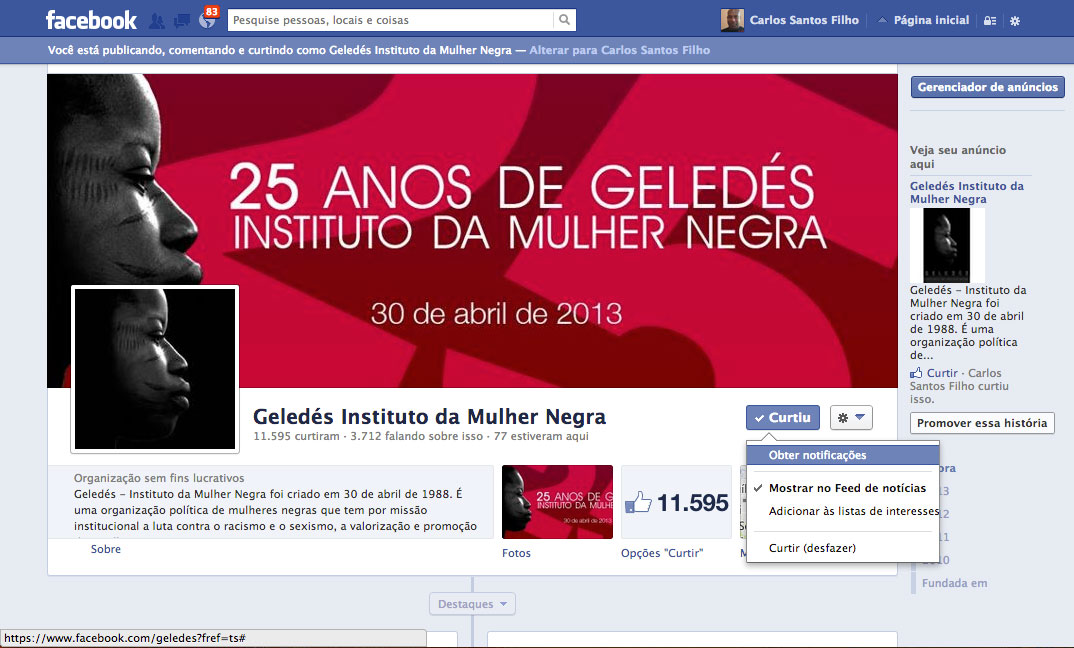Click 3.712 falando sobre isso text
This screenshot has height=648, width=1074.
pos(416,436)
